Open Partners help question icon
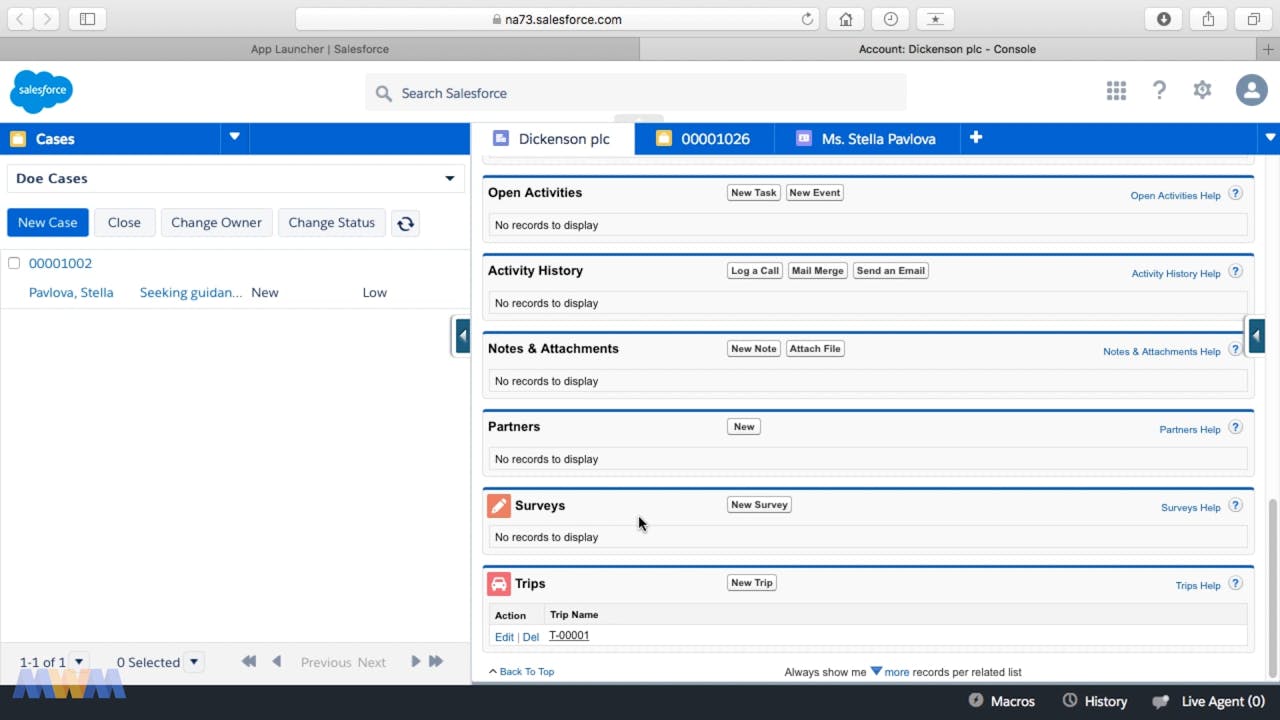1280x720 pixels. (x=1235, y=428)
